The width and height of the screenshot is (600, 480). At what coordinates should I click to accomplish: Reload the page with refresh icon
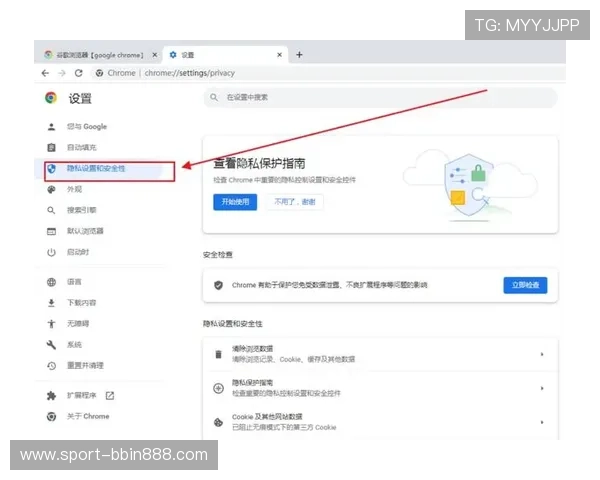pos(79,73)
